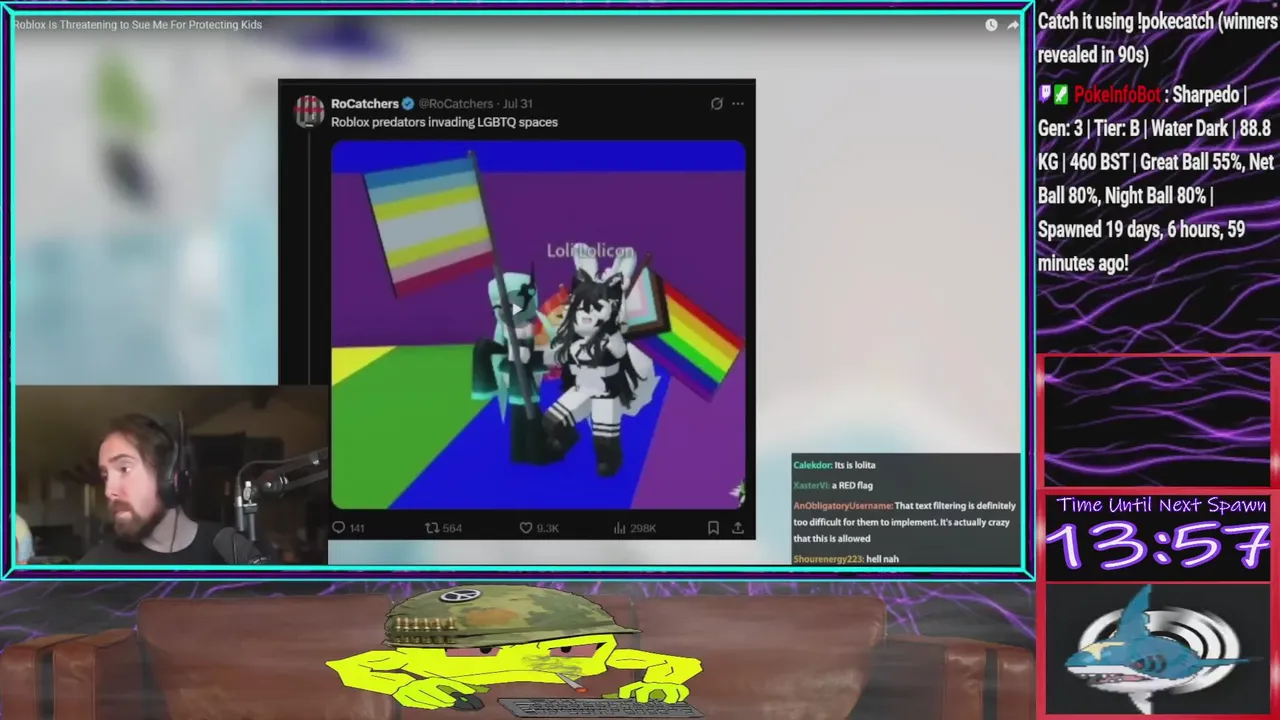1280x720 pixels.
Task: Open the video title link about Roblox
Action: click(138, 25)
